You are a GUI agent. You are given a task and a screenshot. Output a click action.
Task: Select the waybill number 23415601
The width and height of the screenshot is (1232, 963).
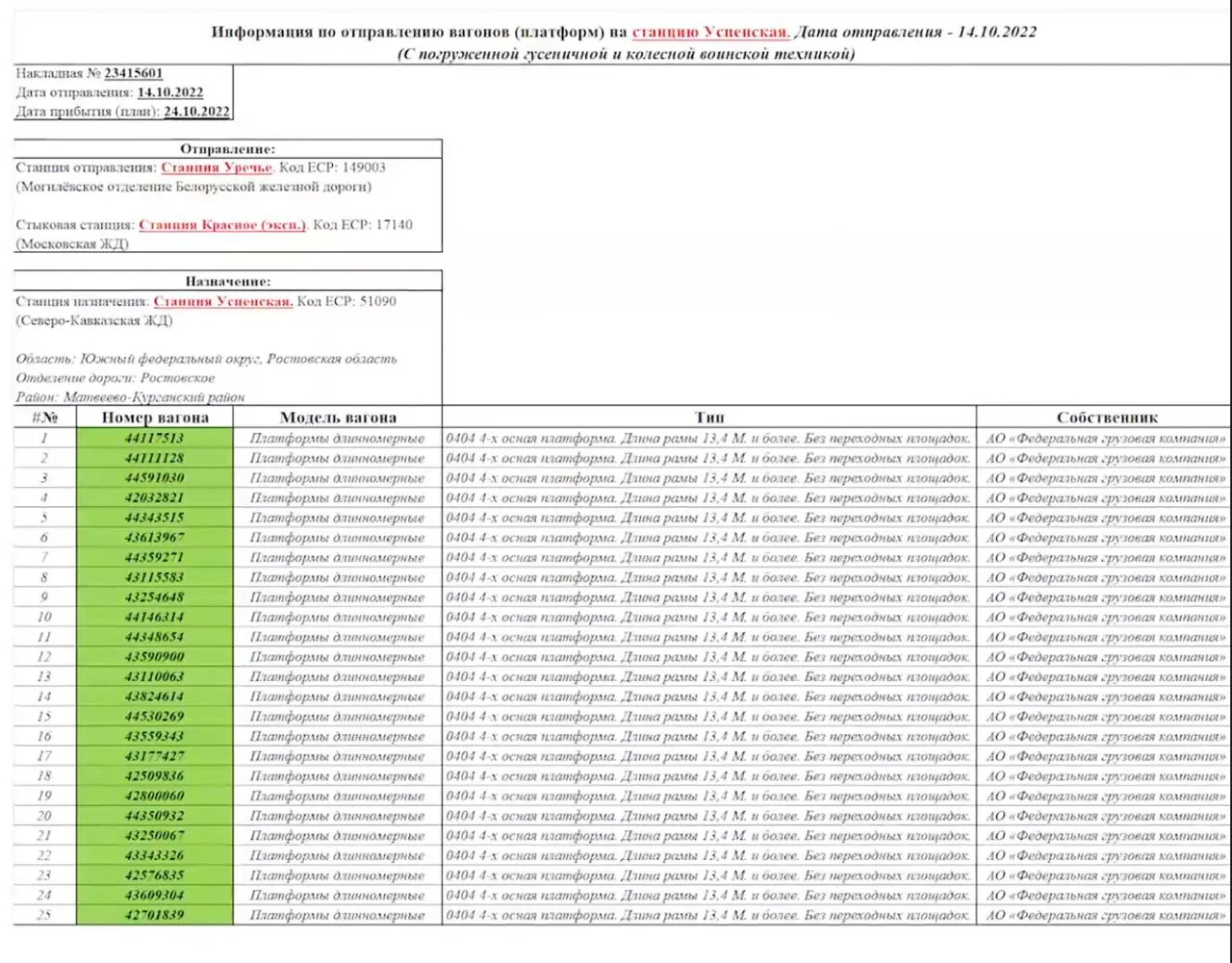tap(133, 72)
